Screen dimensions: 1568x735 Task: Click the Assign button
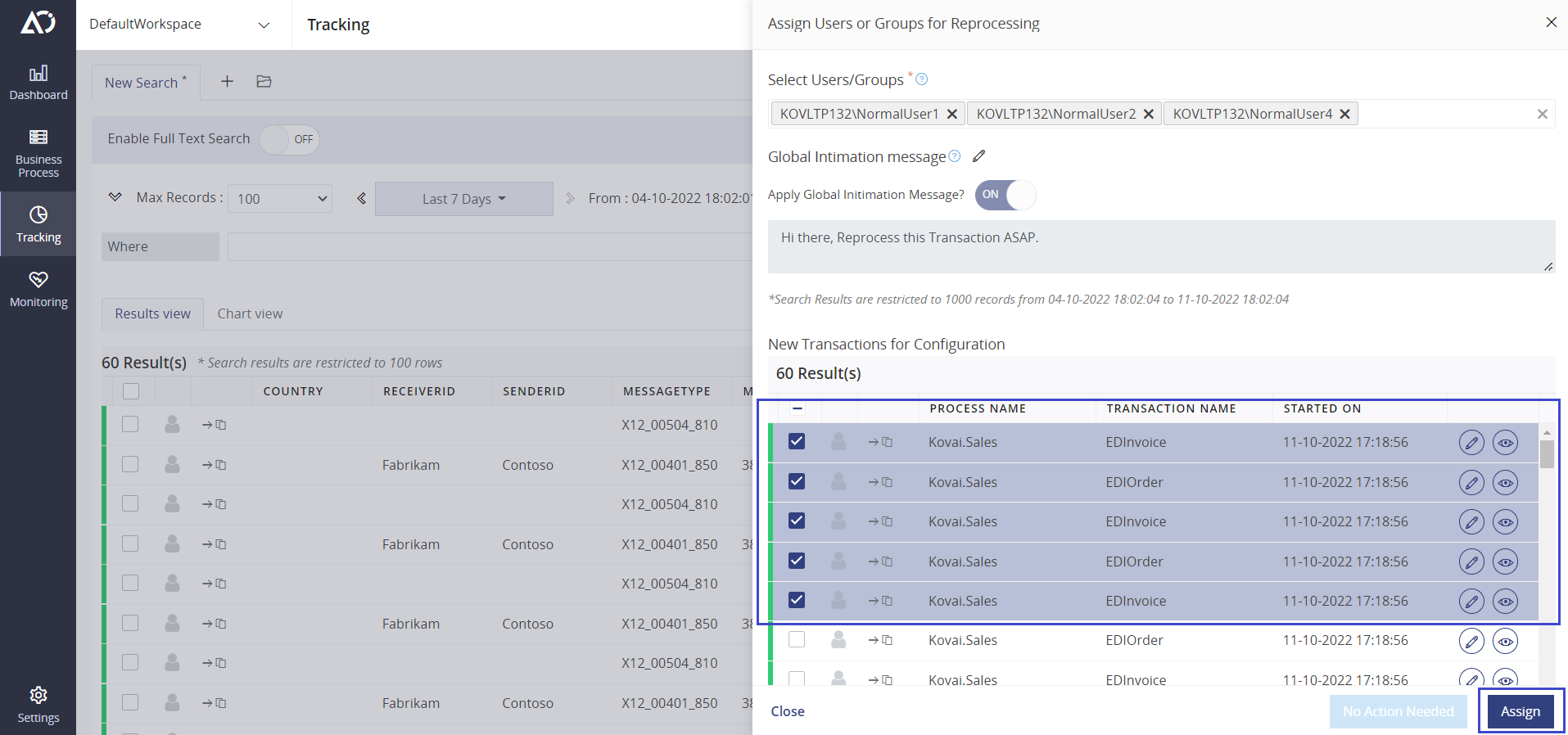tap(1521, 711)
